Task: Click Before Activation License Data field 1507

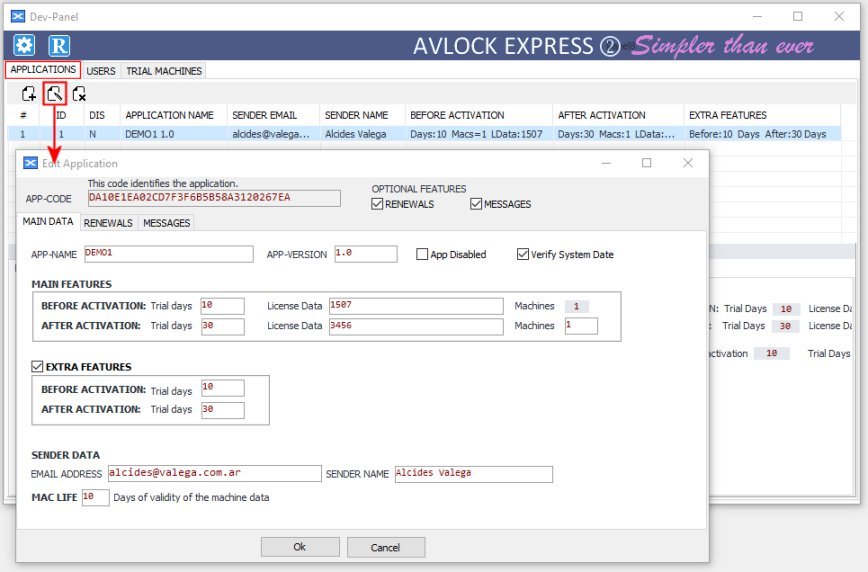Action: point(416,306)
